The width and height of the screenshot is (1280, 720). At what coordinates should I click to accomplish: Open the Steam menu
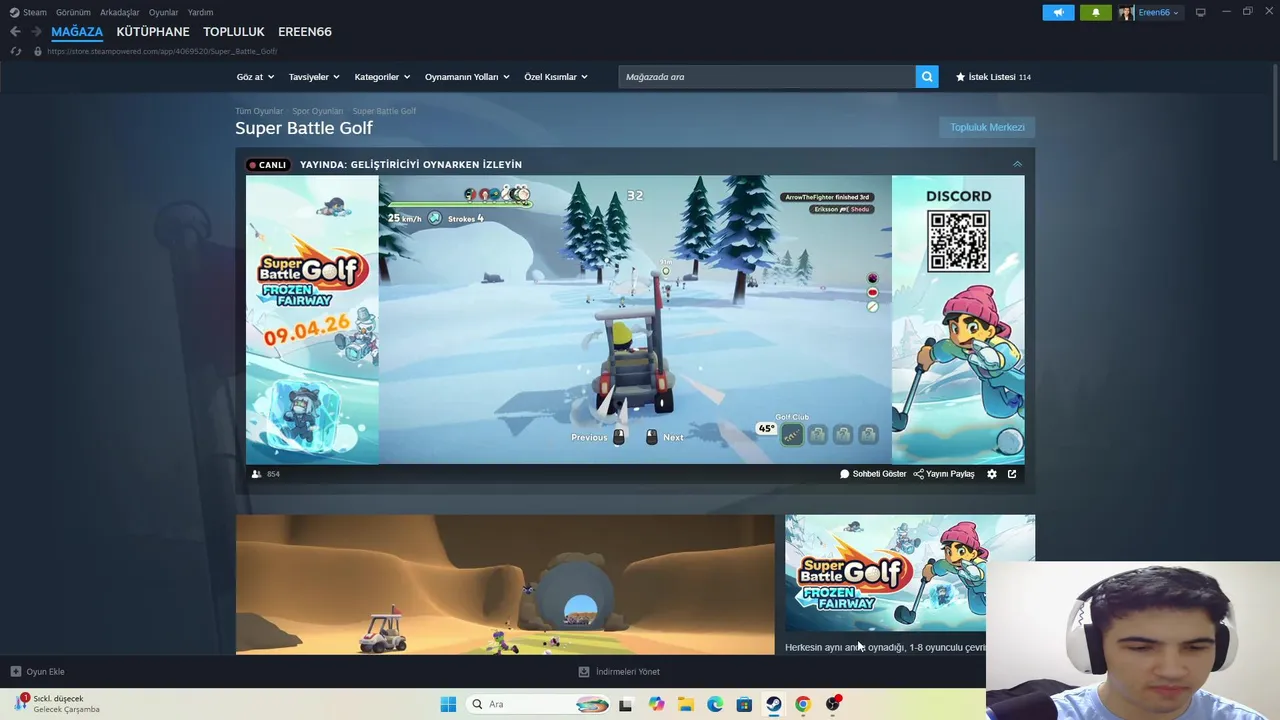click(x=35, y=12)
